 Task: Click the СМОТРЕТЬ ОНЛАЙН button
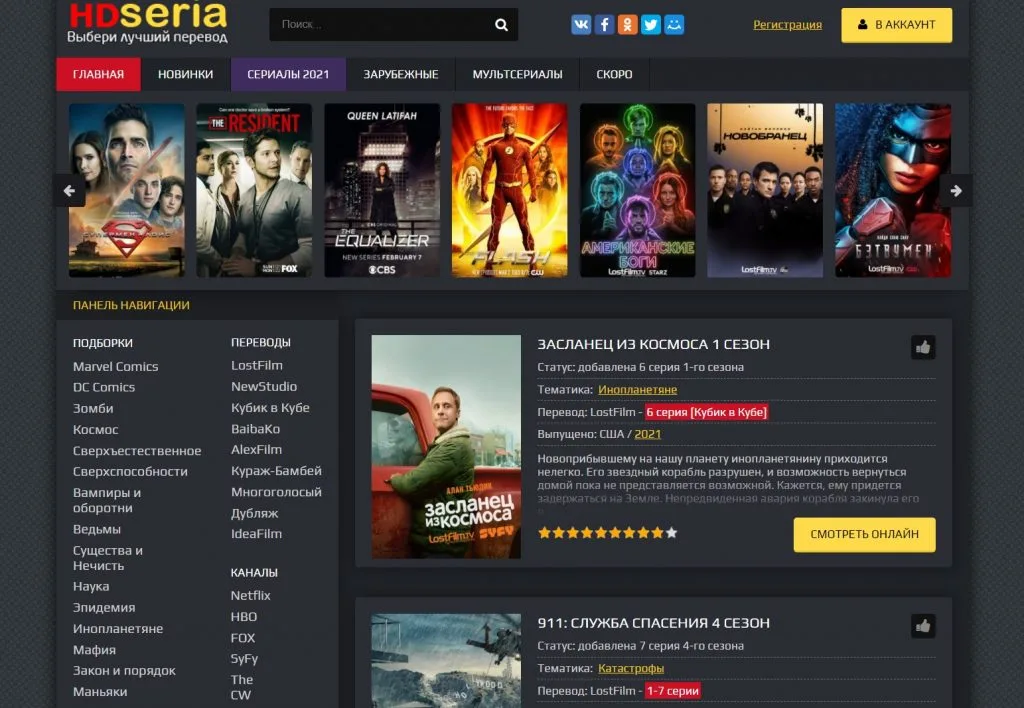(864, 535)
